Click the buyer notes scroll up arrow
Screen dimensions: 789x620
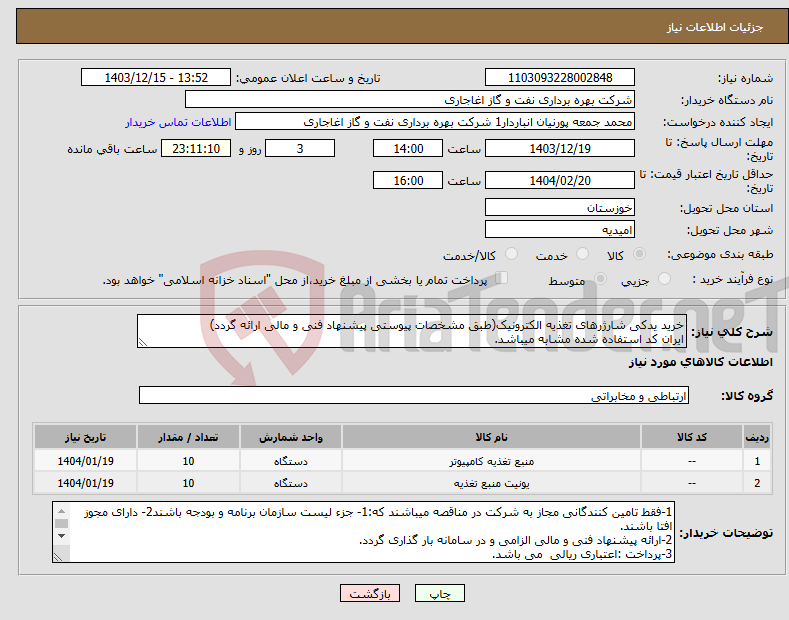click(61, 511)
